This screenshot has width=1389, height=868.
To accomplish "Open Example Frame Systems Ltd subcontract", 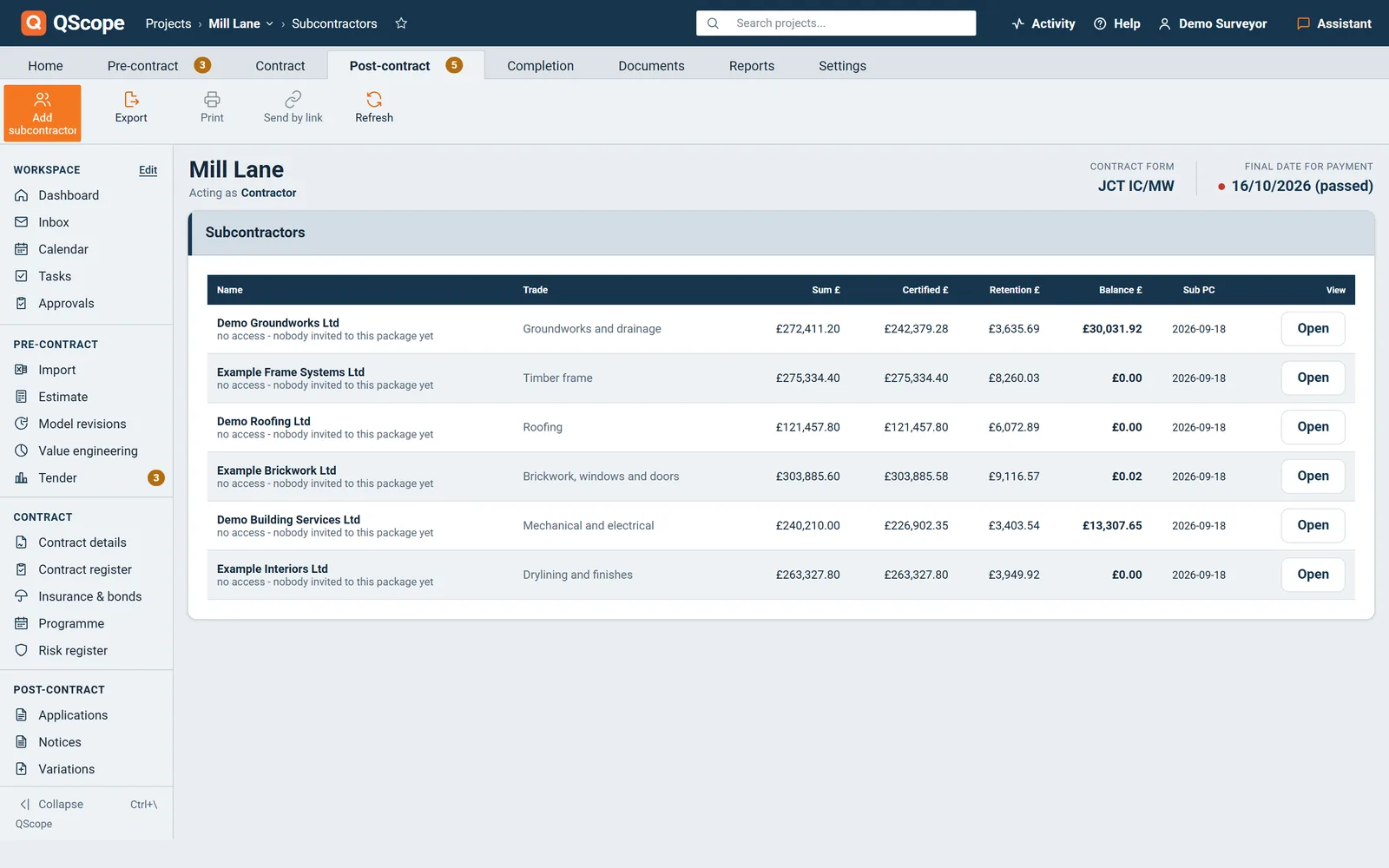I will [1313, 378].
